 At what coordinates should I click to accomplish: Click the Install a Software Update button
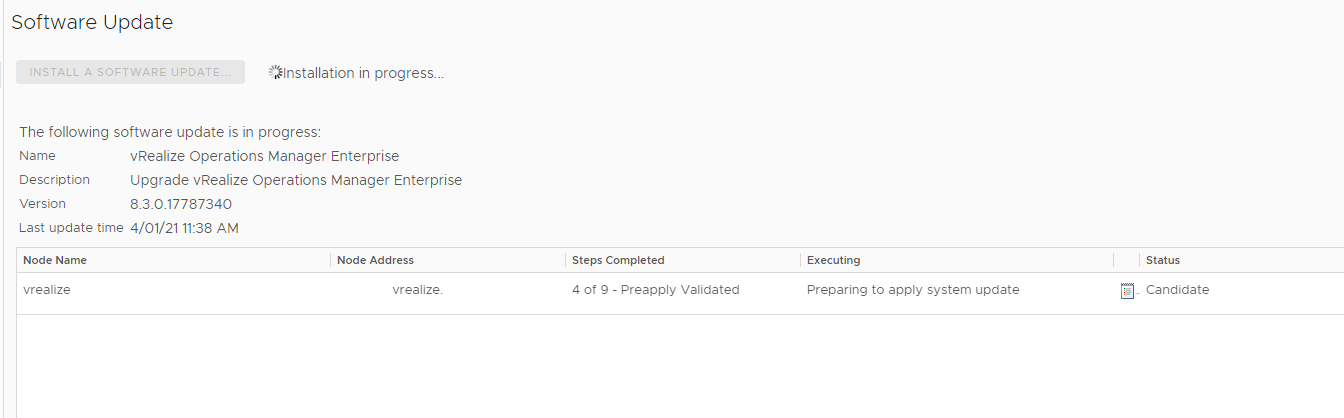tap(131, 72)
